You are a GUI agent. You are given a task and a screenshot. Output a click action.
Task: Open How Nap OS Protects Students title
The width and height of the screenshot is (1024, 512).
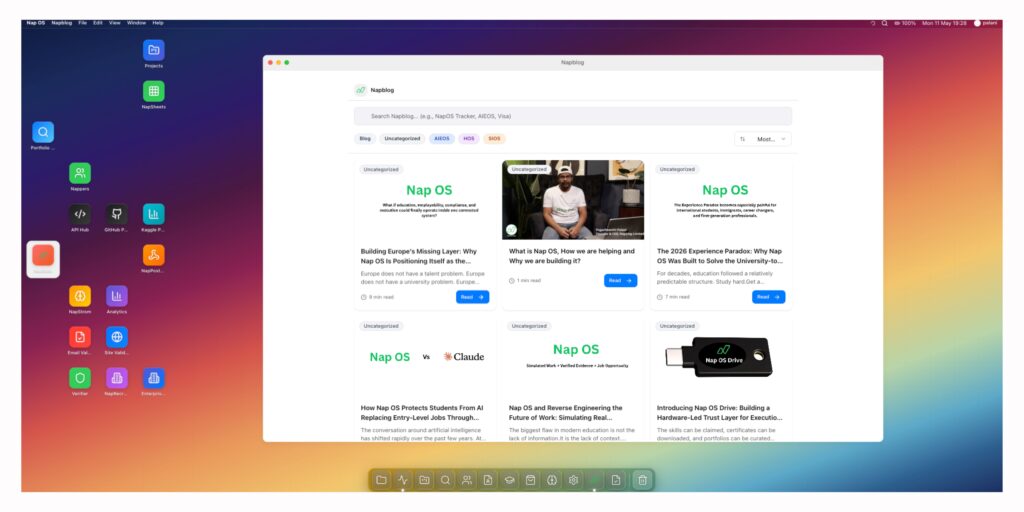(x=421, y=412)
